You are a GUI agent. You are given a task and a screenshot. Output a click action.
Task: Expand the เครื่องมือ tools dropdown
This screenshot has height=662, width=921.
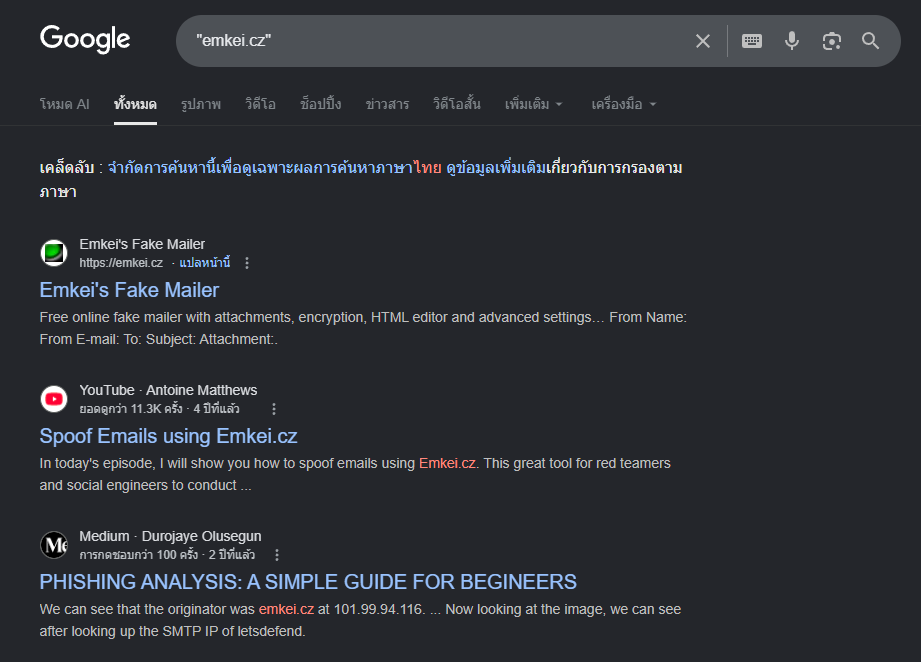click(x=623, y=104)
